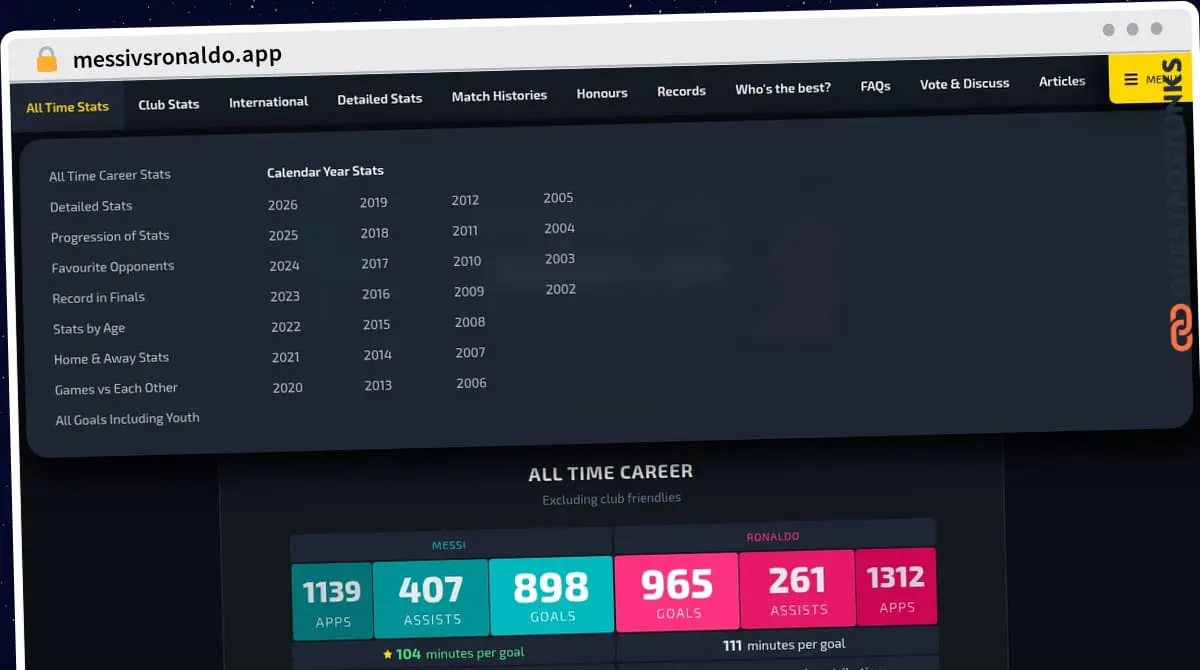Open the International nav item
Image resolution: width=1200 pixels, height=670 pixels.
[x=268, y=102]
